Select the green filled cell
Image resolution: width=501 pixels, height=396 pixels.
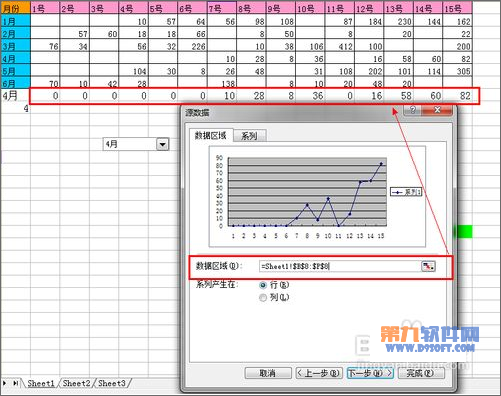click(463, 232)
